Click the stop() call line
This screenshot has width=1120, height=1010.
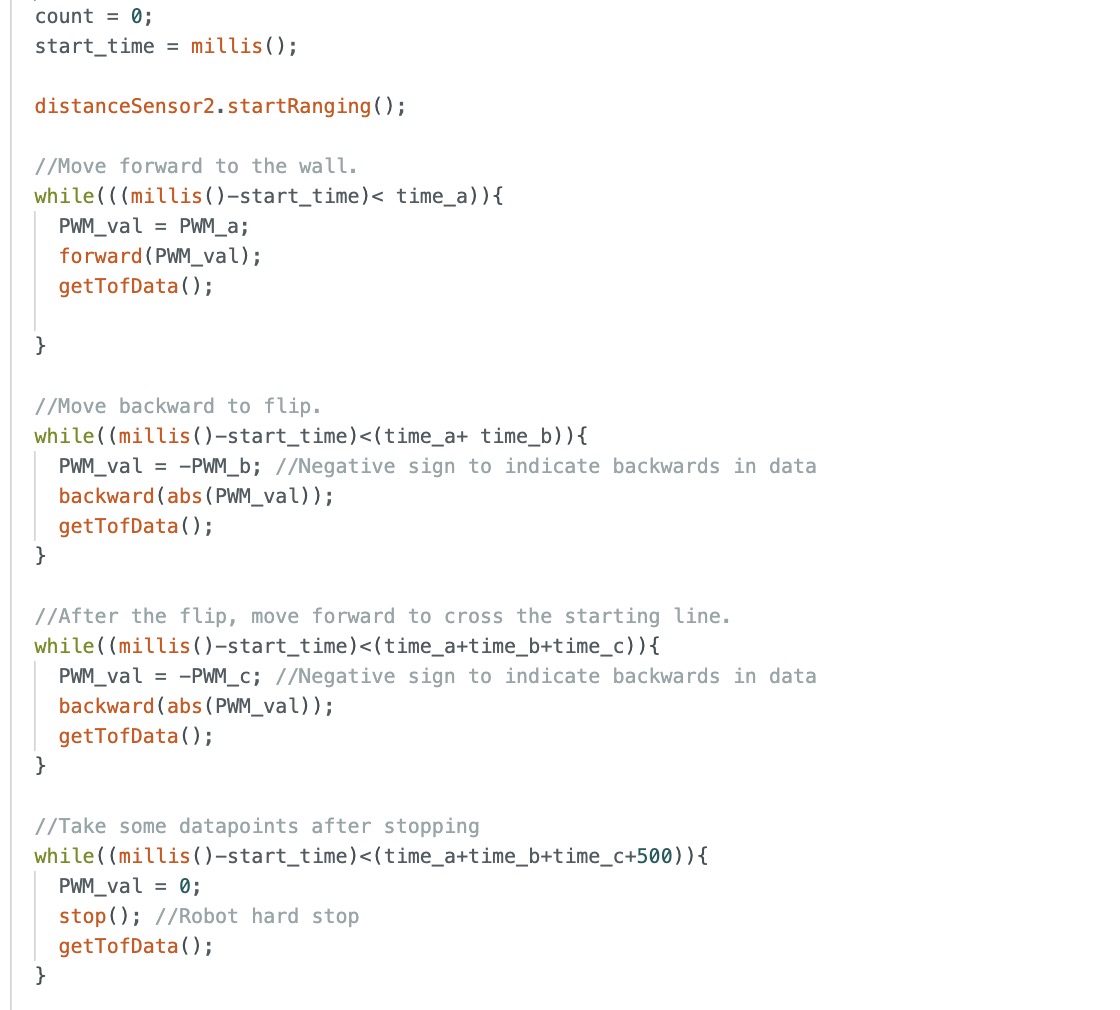(209, 916)
